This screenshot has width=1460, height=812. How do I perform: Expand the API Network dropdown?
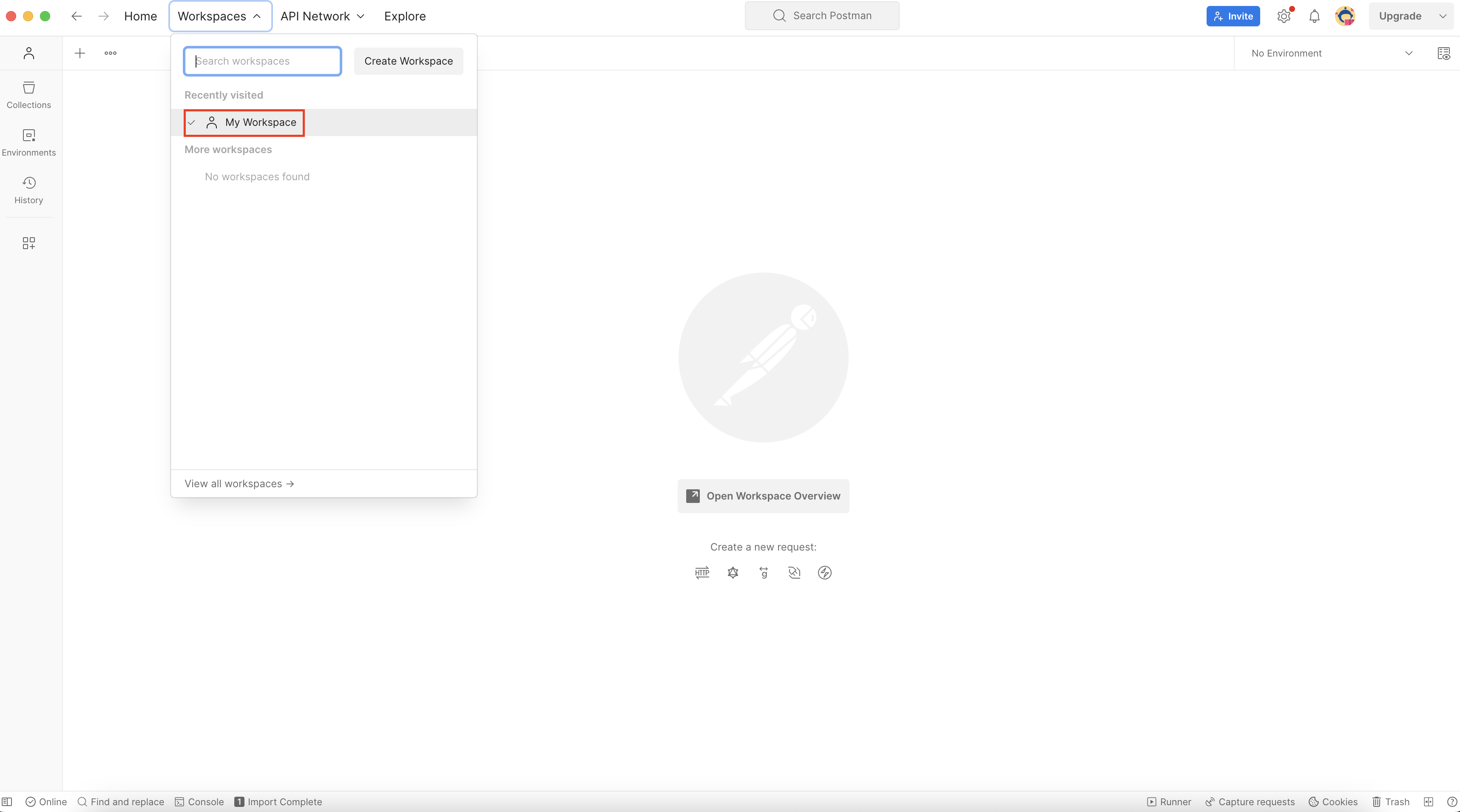(x=322, y=16)
